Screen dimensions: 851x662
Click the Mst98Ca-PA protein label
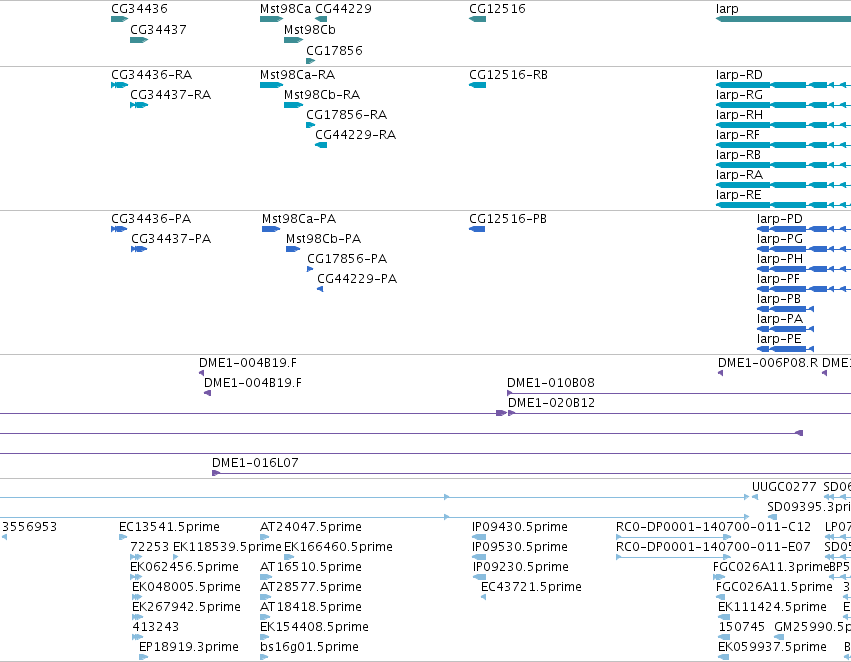pyautogui.click(x=299, y=219)
